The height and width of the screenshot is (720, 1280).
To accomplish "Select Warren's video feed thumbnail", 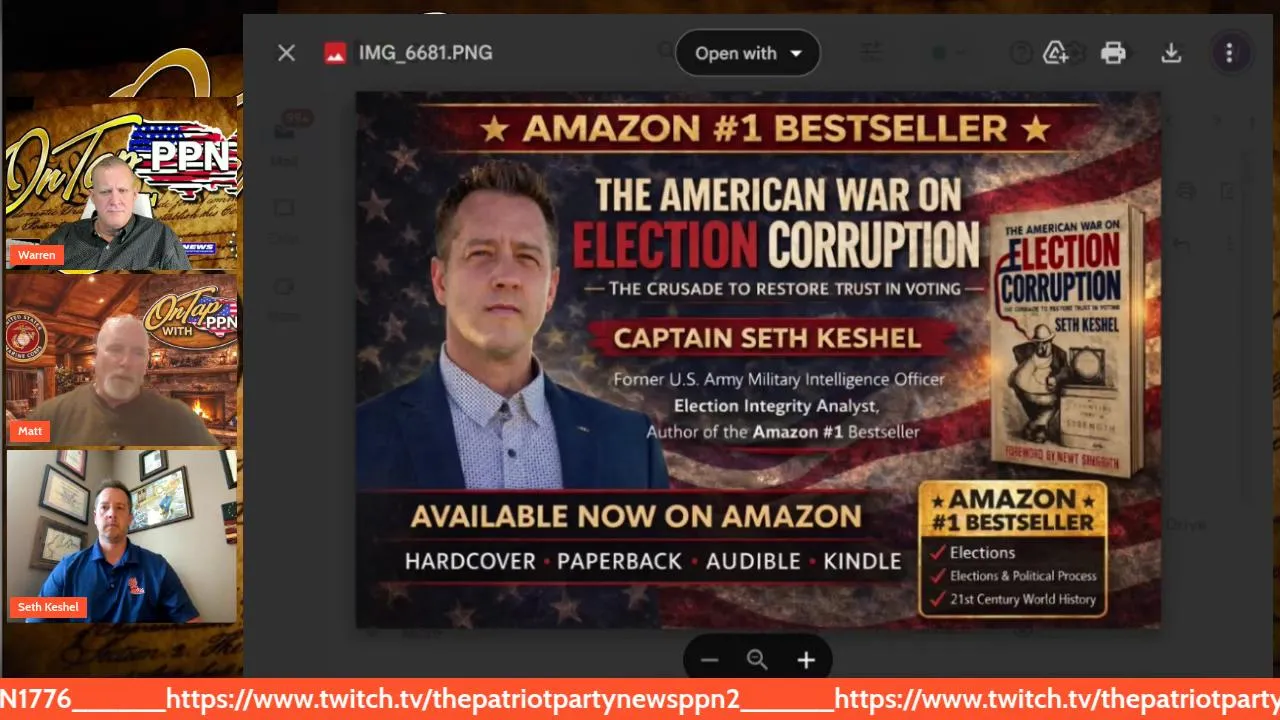I will pos(121,187).
